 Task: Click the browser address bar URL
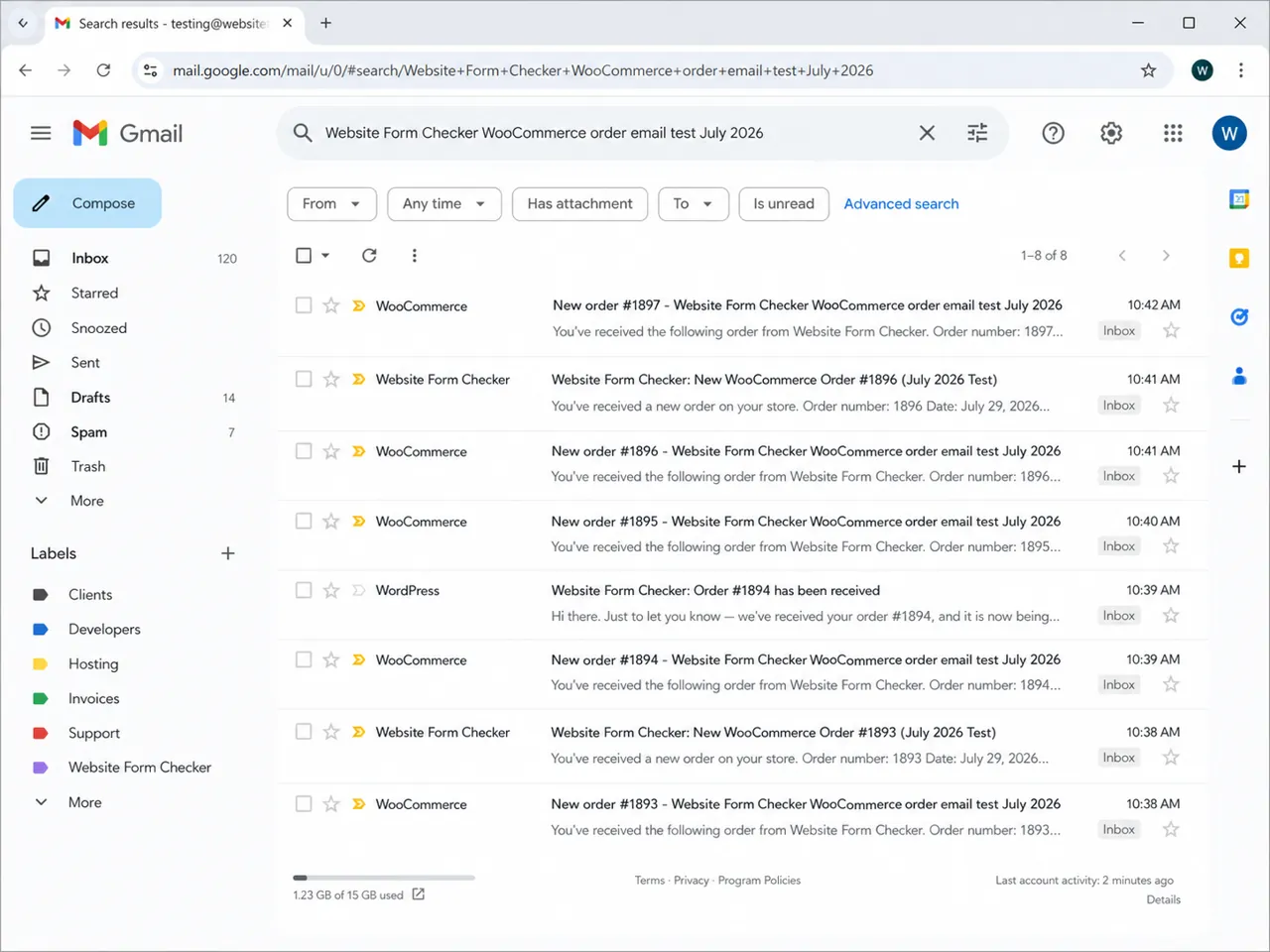(x=523, y=70)
